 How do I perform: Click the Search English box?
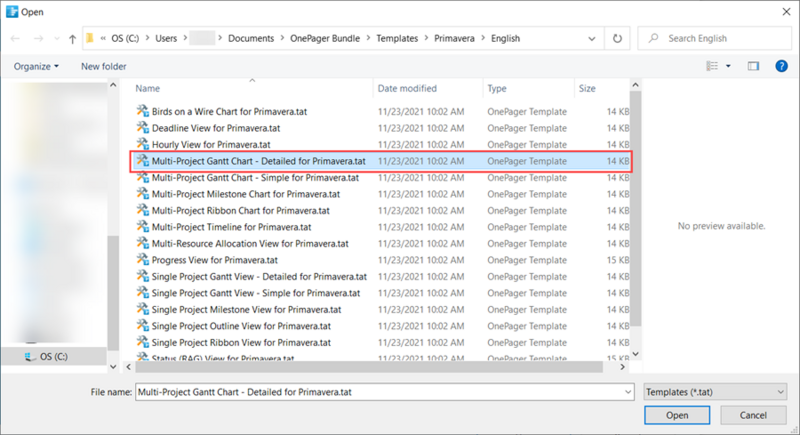(714, 38)
